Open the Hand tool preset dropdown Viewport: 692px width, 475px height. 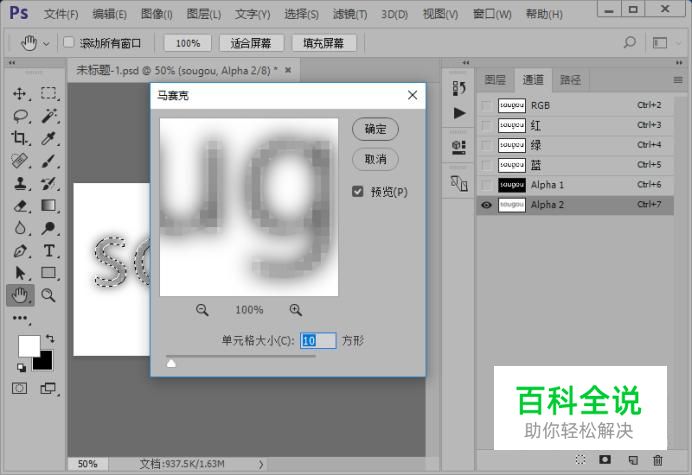(46, 44)
